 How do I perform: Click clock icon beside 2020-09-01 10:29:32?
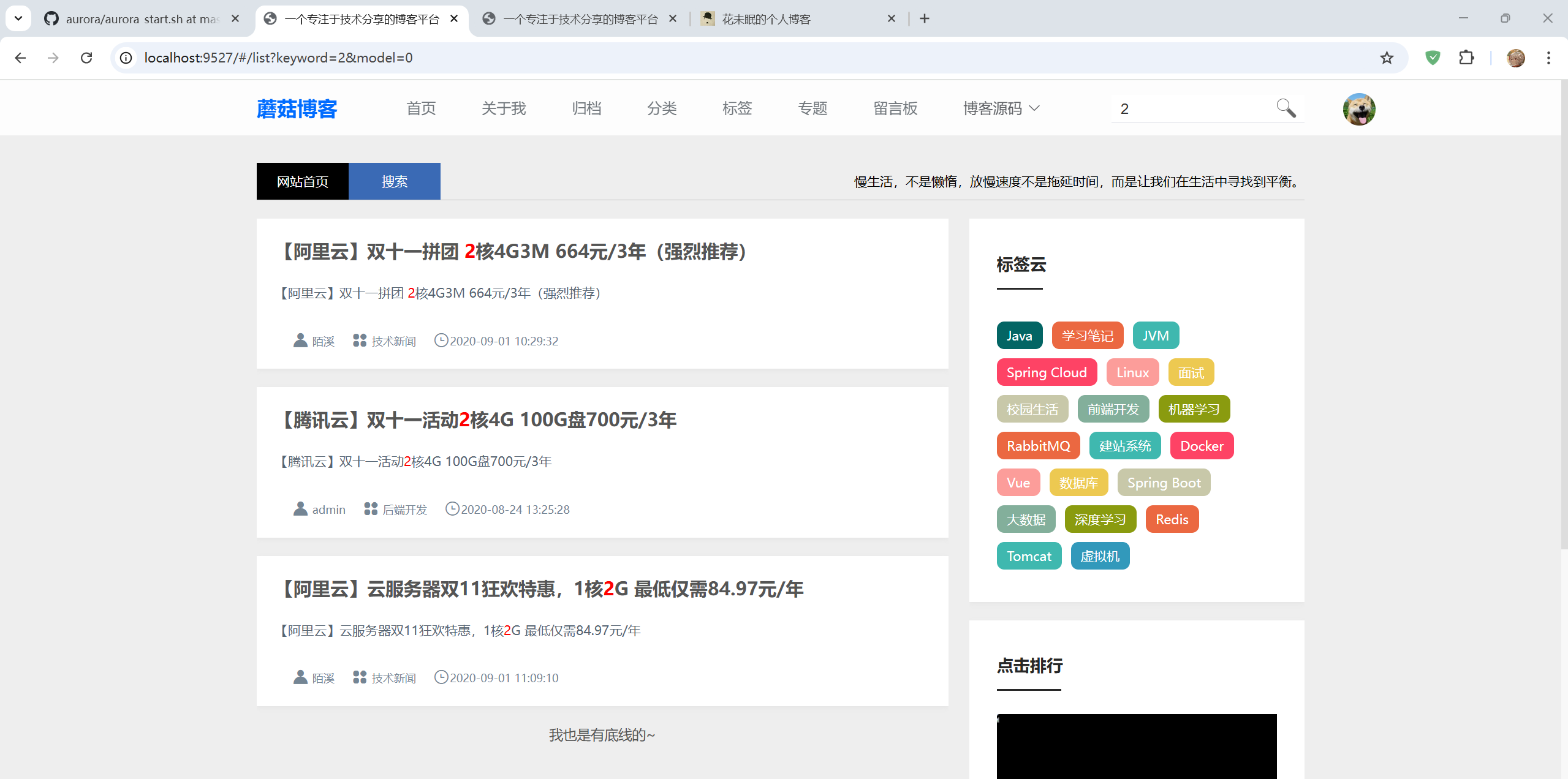click(x=441, y=341)
